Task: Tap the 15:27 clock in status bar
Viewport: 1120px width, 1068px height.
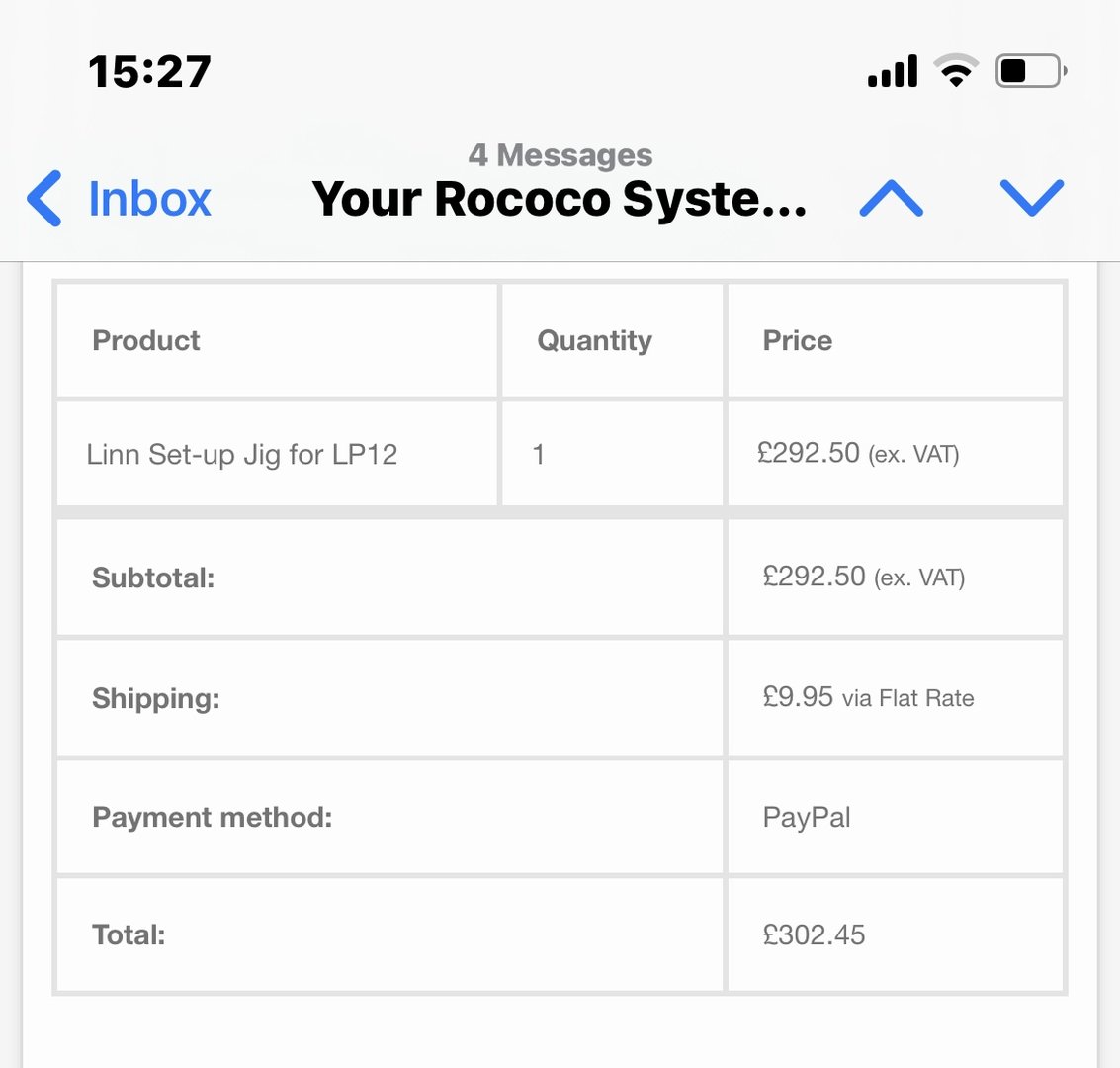Action: (150, 72)
